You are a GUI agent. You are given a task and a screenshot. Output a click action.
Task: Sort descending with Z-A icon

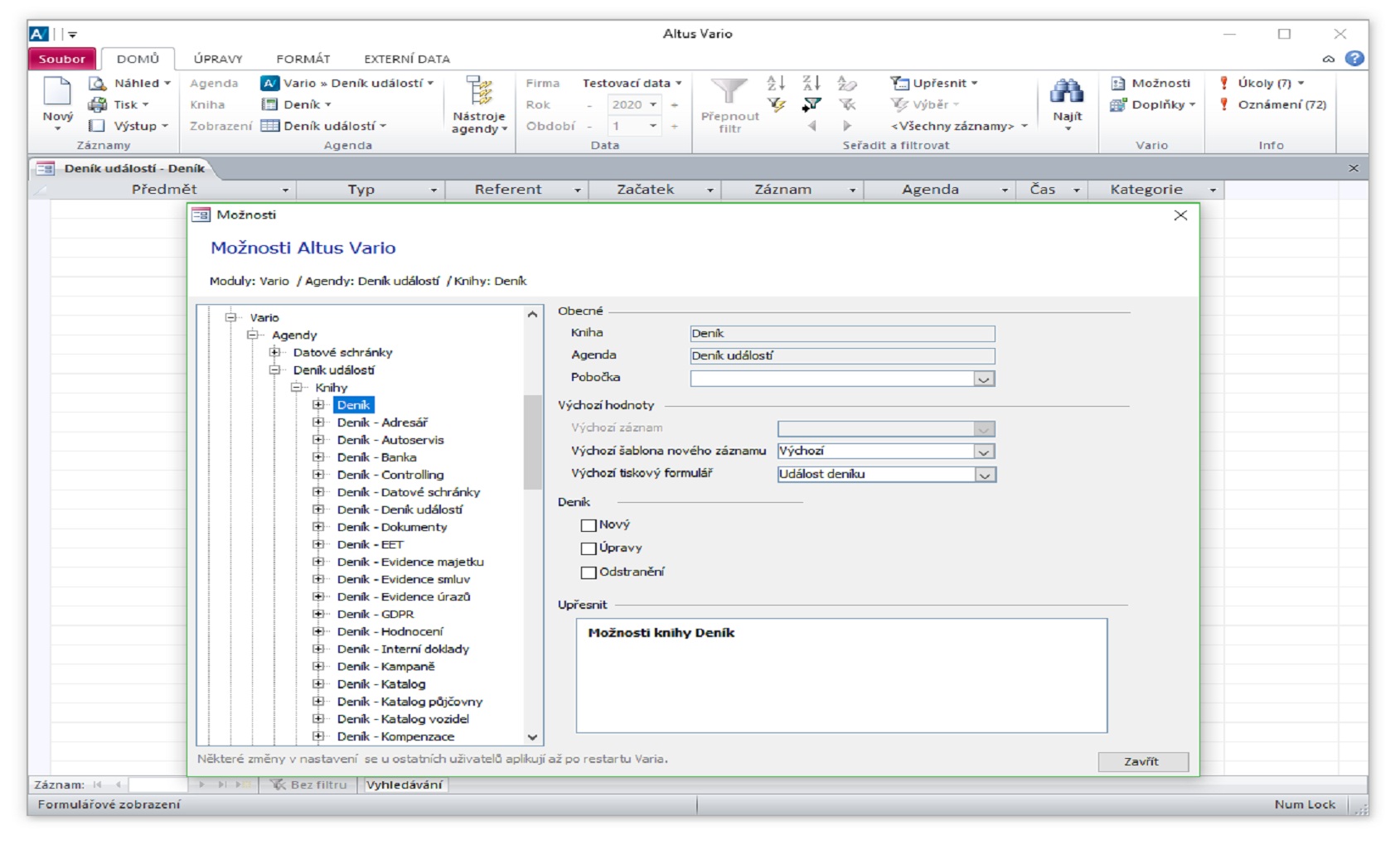811,83
